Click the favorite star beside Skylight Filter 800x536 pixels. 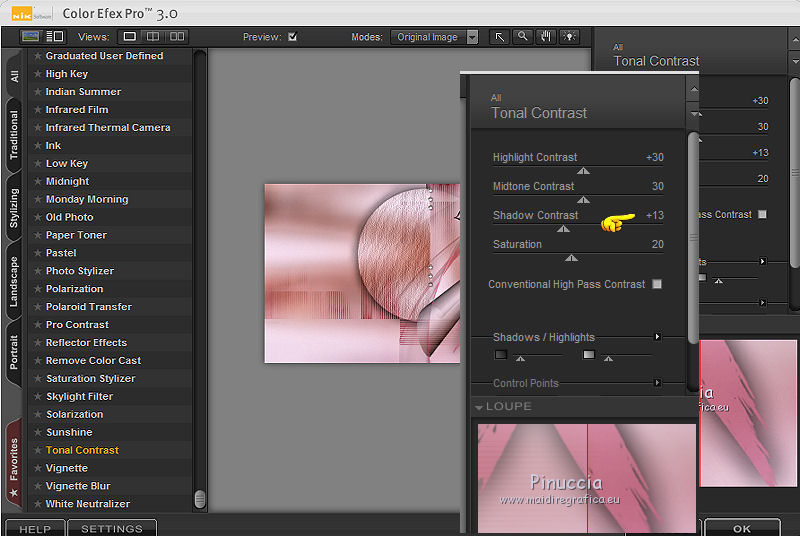coord(37,396)
